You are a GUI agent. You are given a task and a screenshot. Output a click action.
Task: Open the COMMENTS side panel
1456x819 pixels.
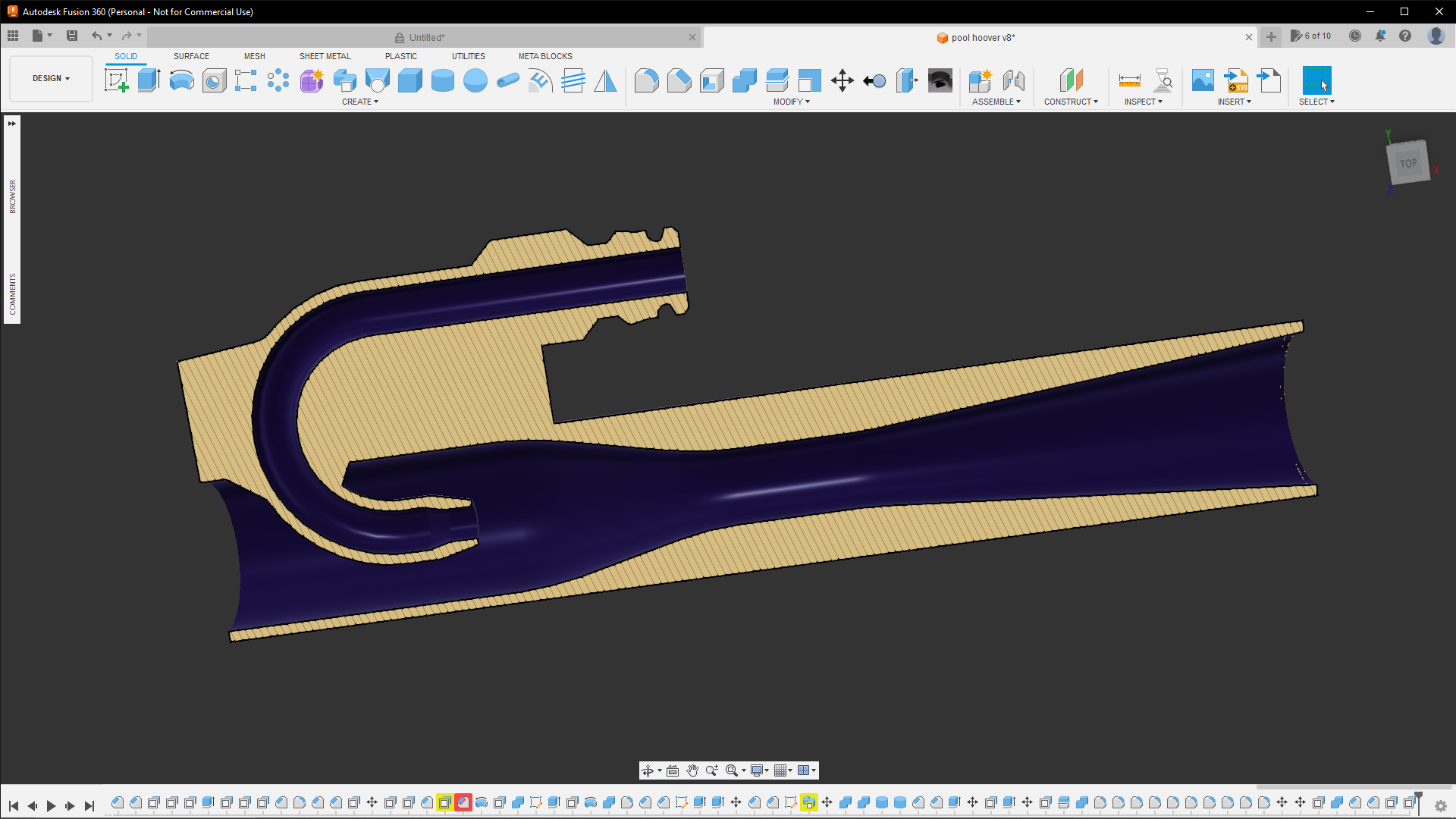pyautogui.click(x=12, y=293)
